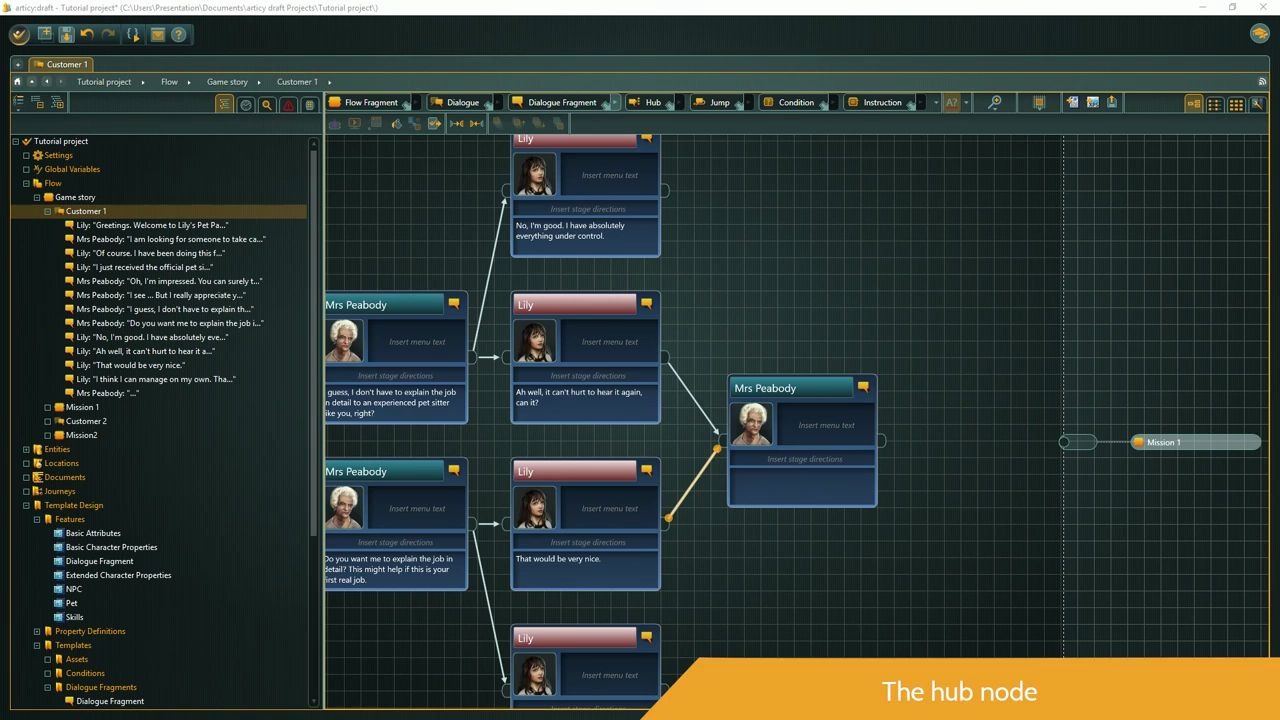Switch navigator to tree view icon
The height and width of the screenshot is (720, 1280).
tap(224, 104)
